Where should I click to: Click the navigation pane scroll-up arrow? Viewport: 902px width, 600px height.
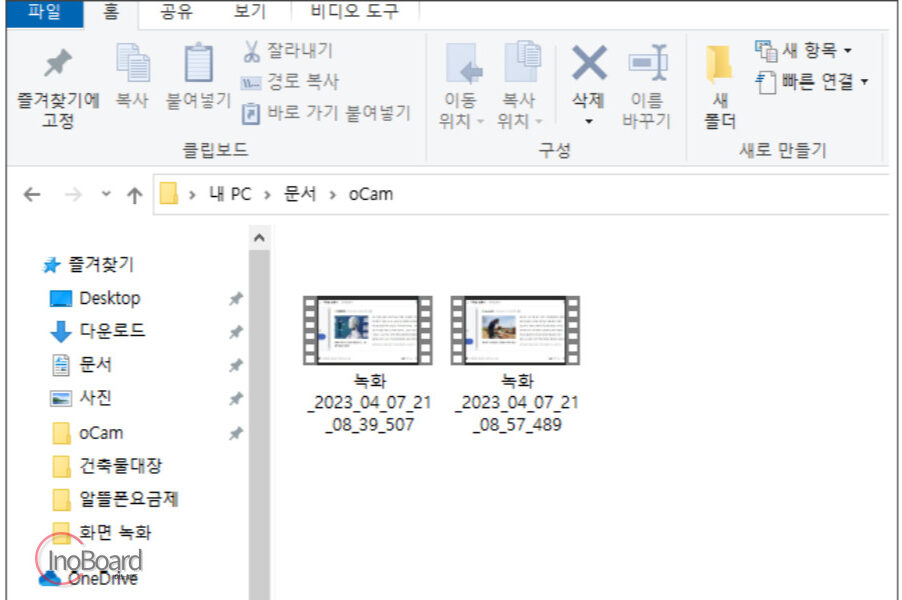259,238
